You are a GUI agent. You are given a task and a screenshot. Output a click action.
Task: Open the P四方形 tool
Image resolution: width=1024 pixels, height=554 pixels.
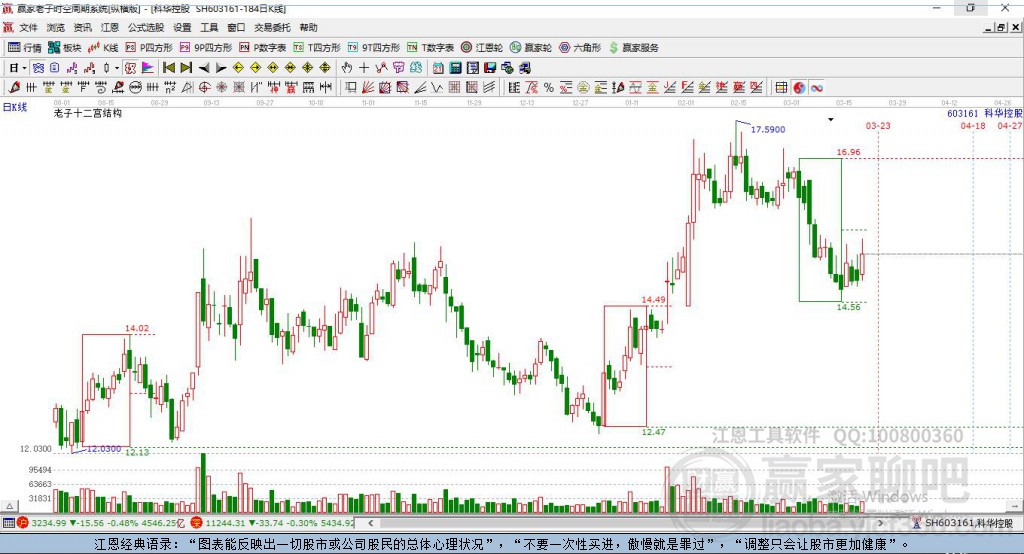149,48
